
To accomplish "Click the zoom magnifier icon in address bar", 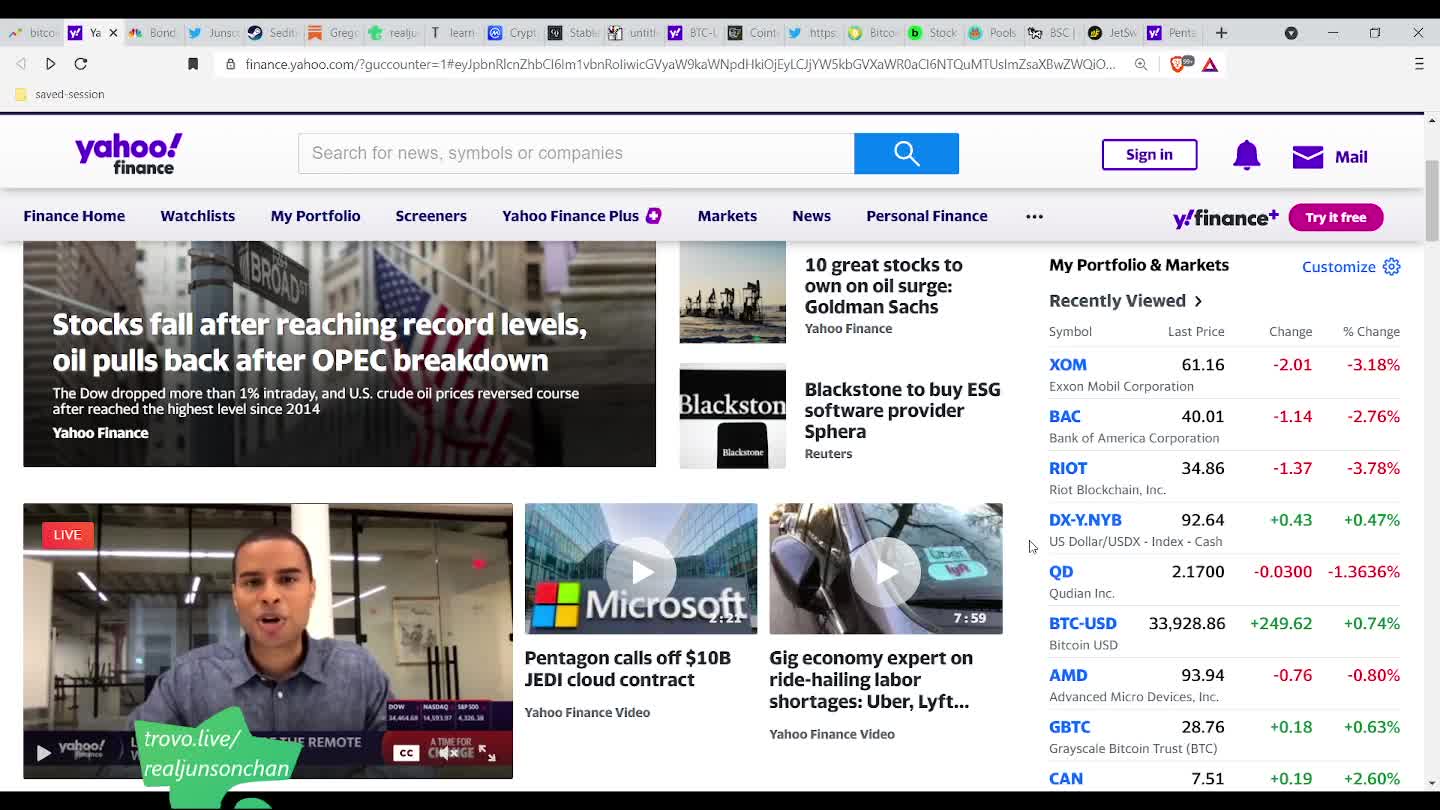I will 1141,64.
